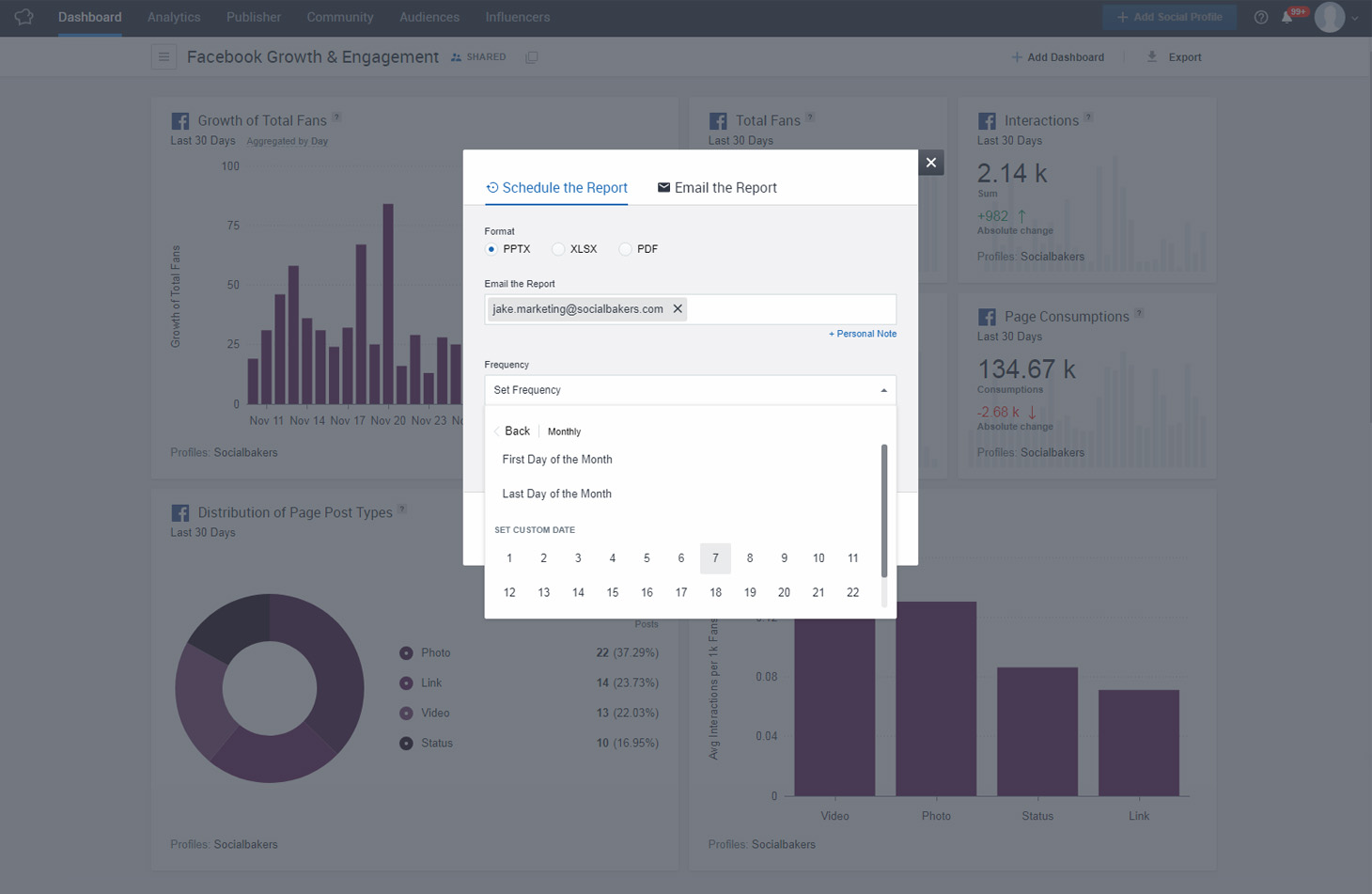The width and height of the screenshot is (1372, 894).
Task: Select custom date 11
Action: point(852,558)
